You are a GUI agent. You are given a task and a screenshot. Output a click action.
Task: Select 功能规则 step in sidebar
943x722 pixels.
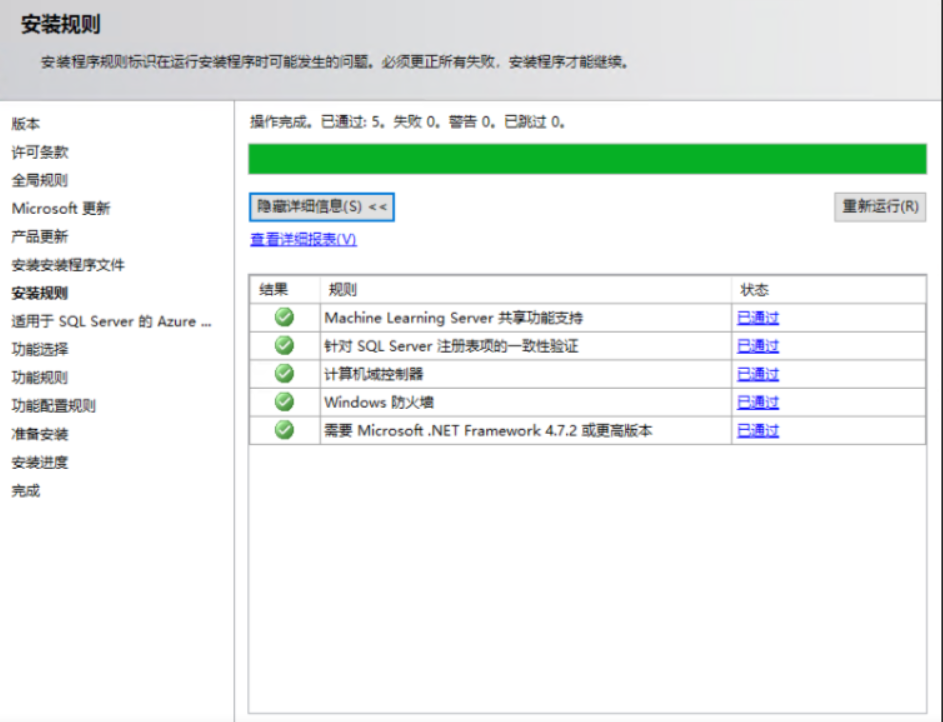(x=40, y=378)
